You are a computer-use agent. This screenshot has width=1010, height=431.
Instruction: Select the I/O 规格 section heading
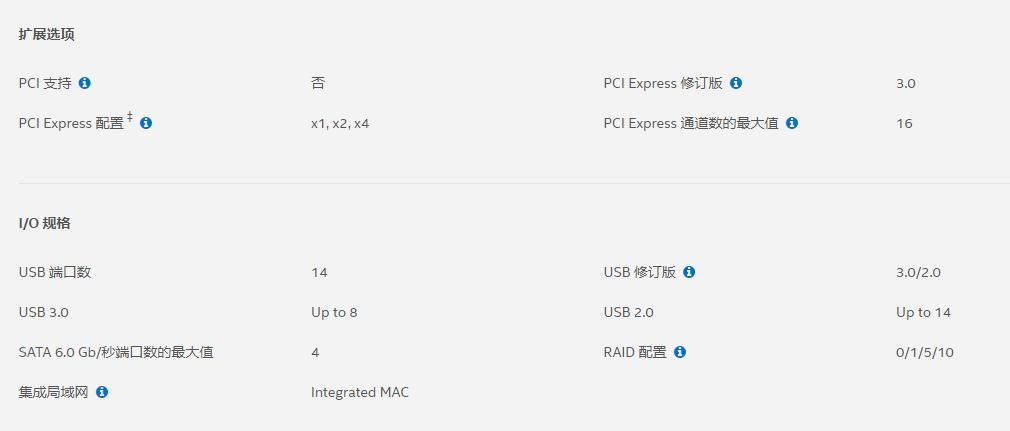(x=45, y=223)
